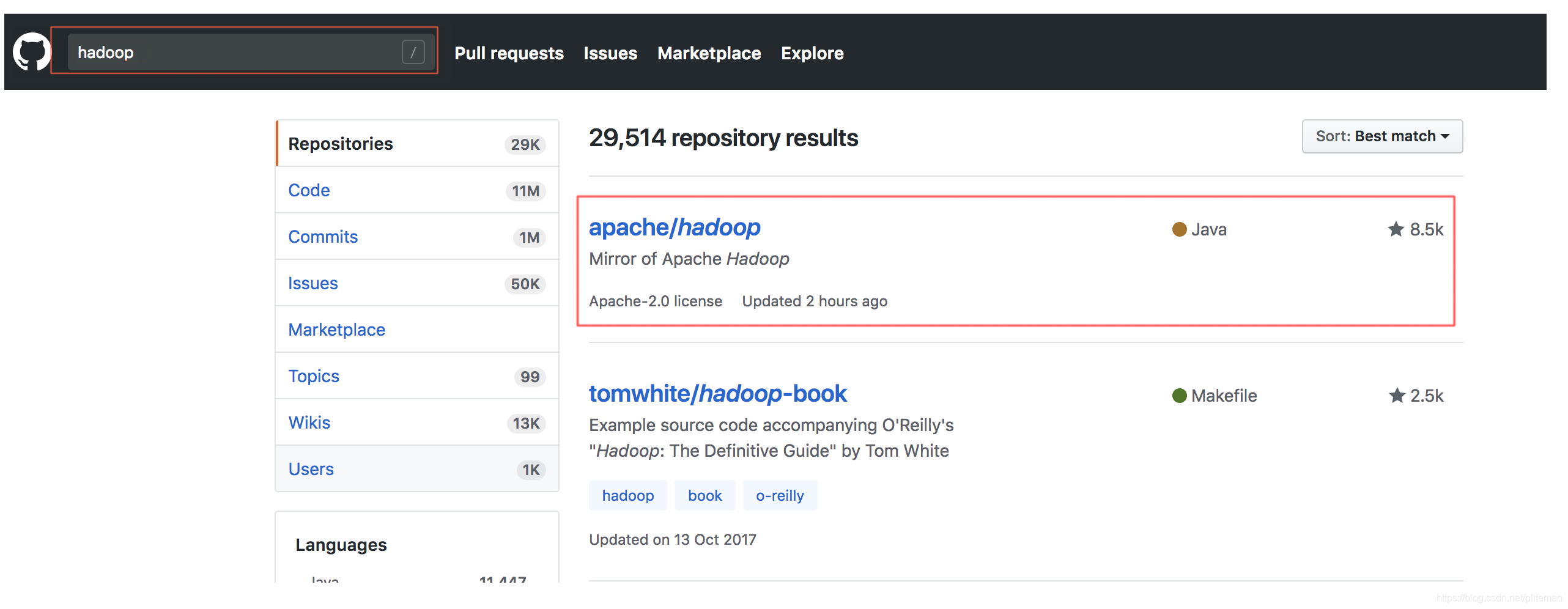Click the 1K users count badge

click(531, 470)
